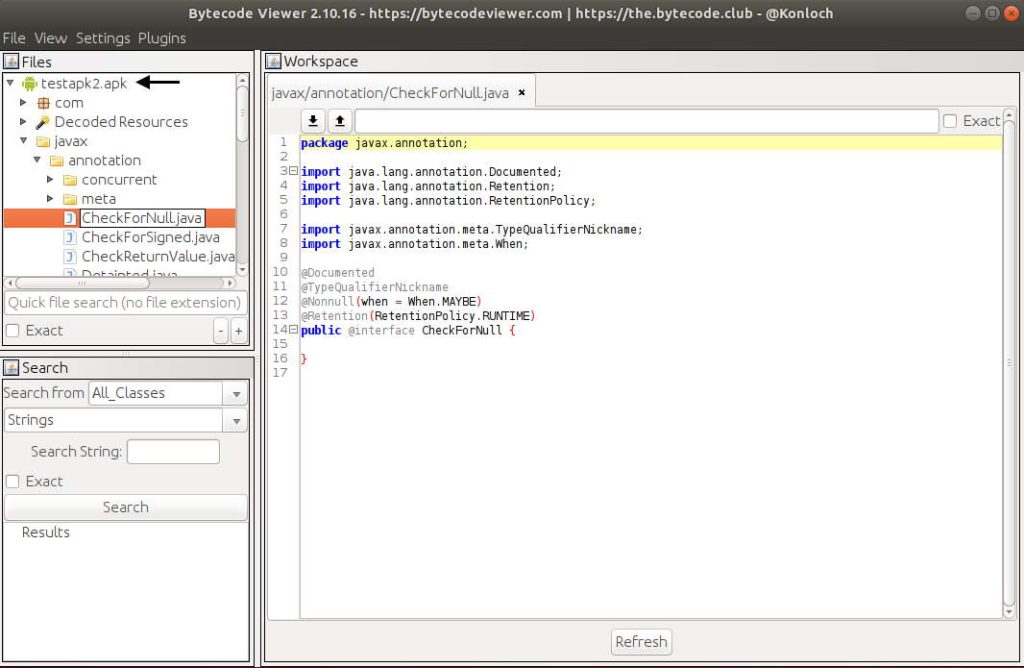1024x668 pixels.
Task: Click the plus button in Files panel
Action: [x=238, y=331]
